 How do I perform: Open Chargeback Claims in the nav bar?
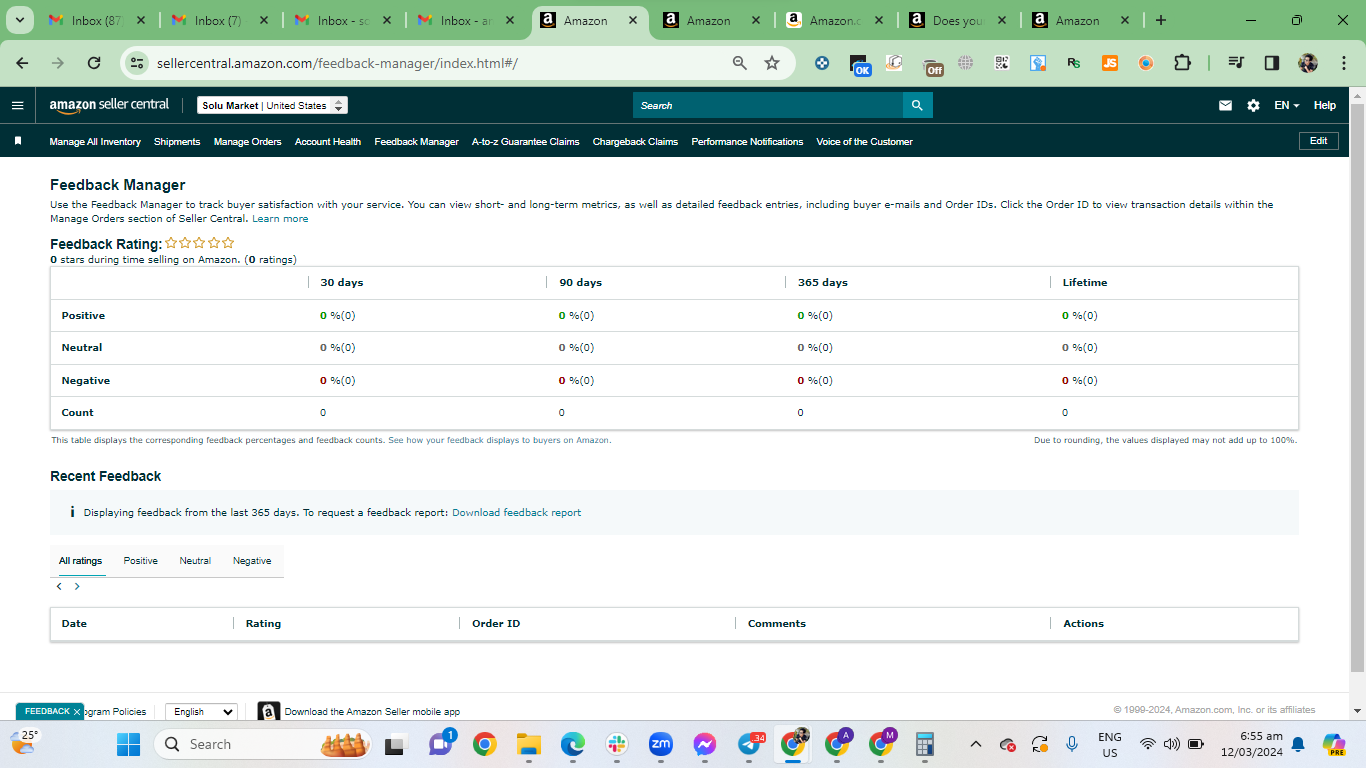tap(635, 142)
